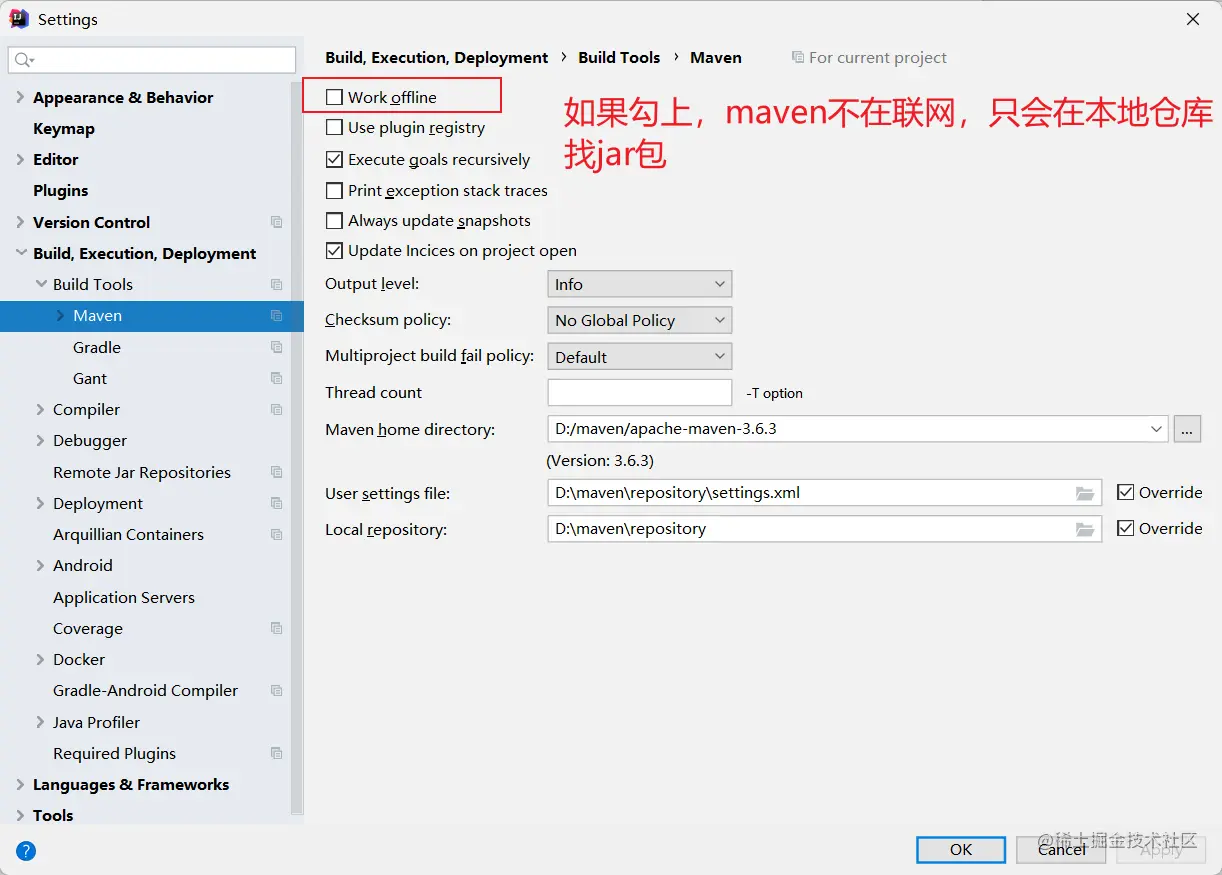Expand the Version Control node
Screen dimensions: 1222x875
20,222
